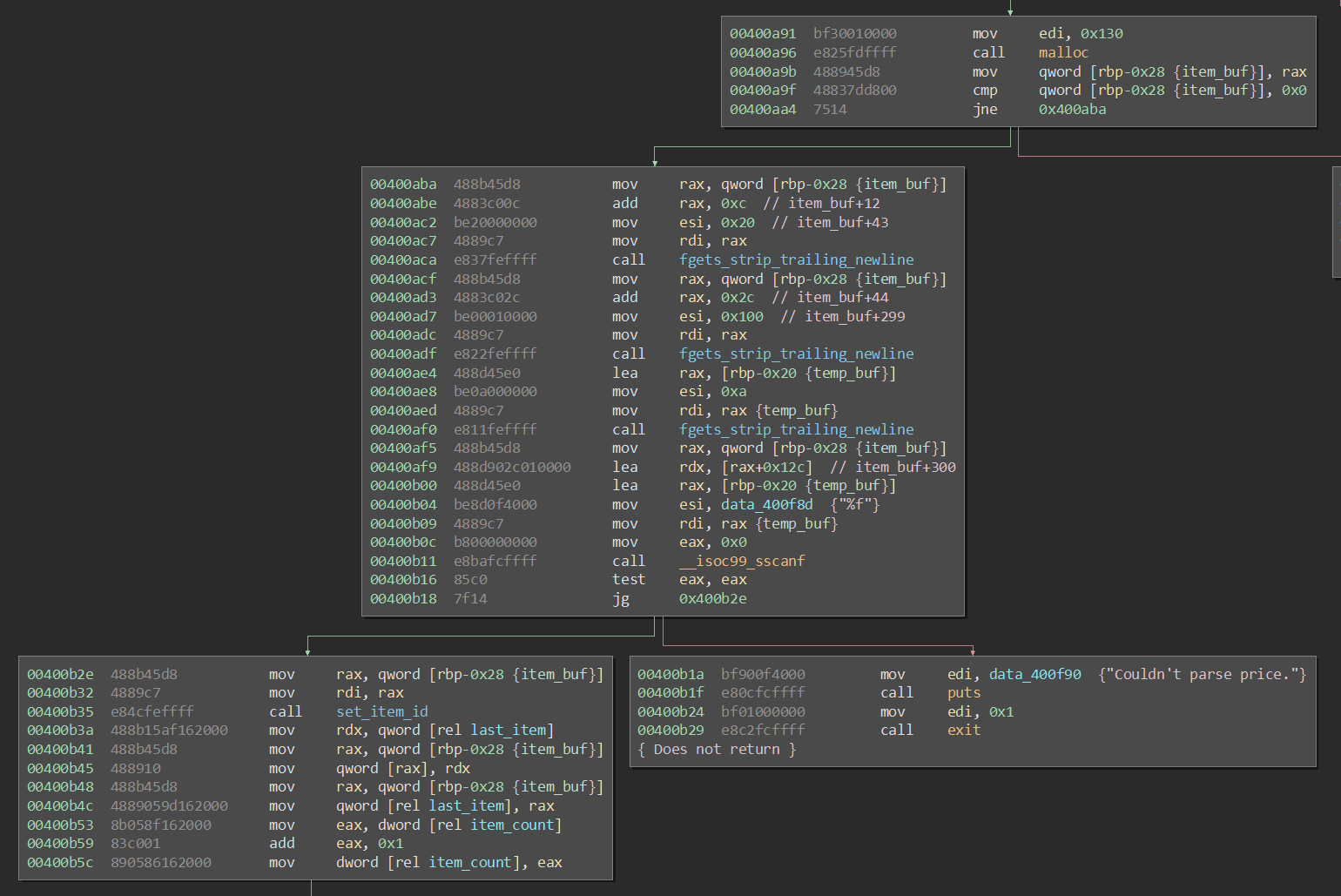Select the malloc call reference
Screen dimensions: 1341x896
click(1063, 52)
